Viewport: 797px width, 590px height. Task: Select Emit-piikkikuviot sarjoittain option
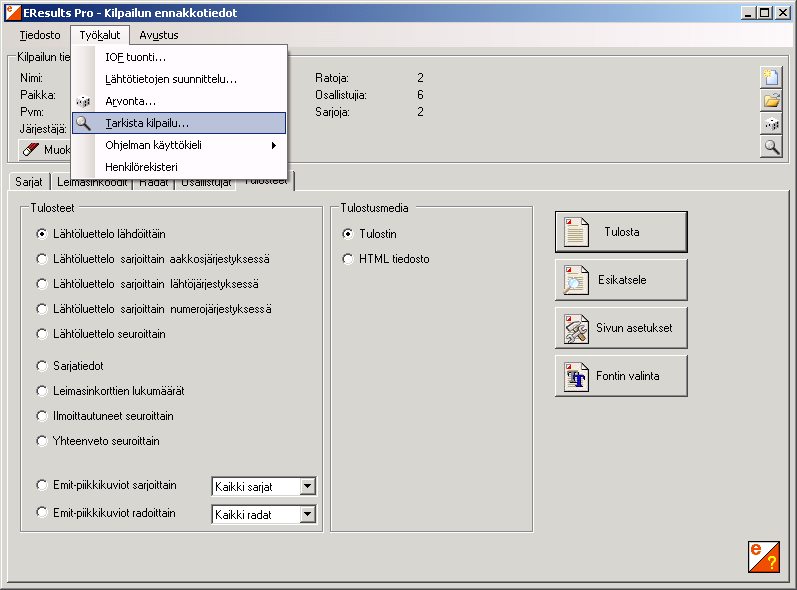(42, 485)
